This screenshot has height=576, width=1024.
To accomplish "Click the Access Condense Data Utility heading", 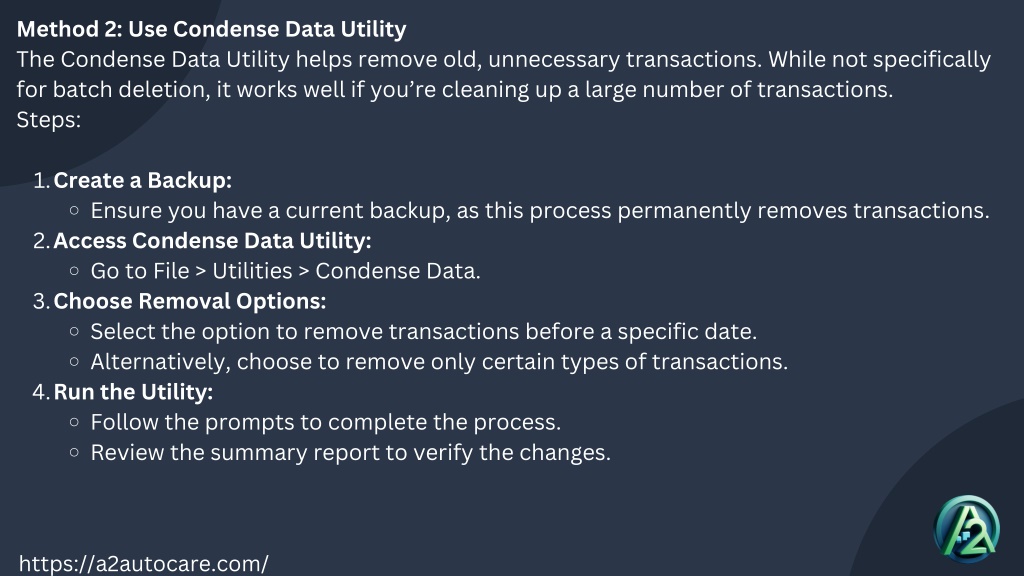I will coord(212,240).
